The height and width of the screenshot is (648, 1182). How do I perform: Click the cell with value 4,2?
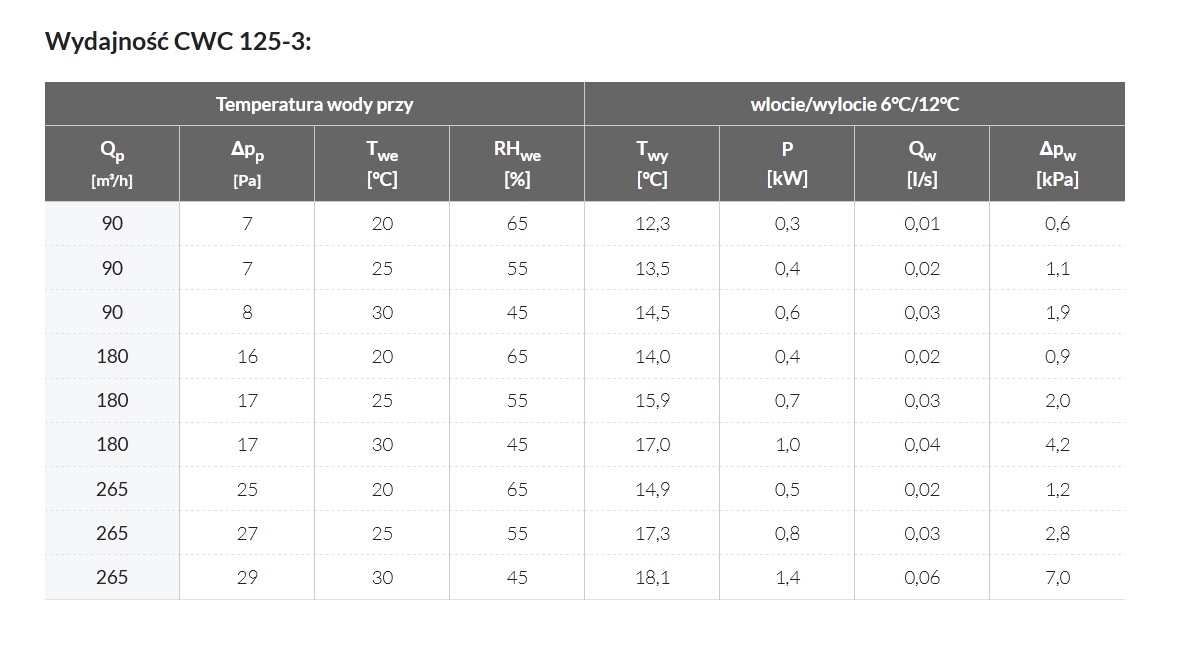pos(1057,445)
